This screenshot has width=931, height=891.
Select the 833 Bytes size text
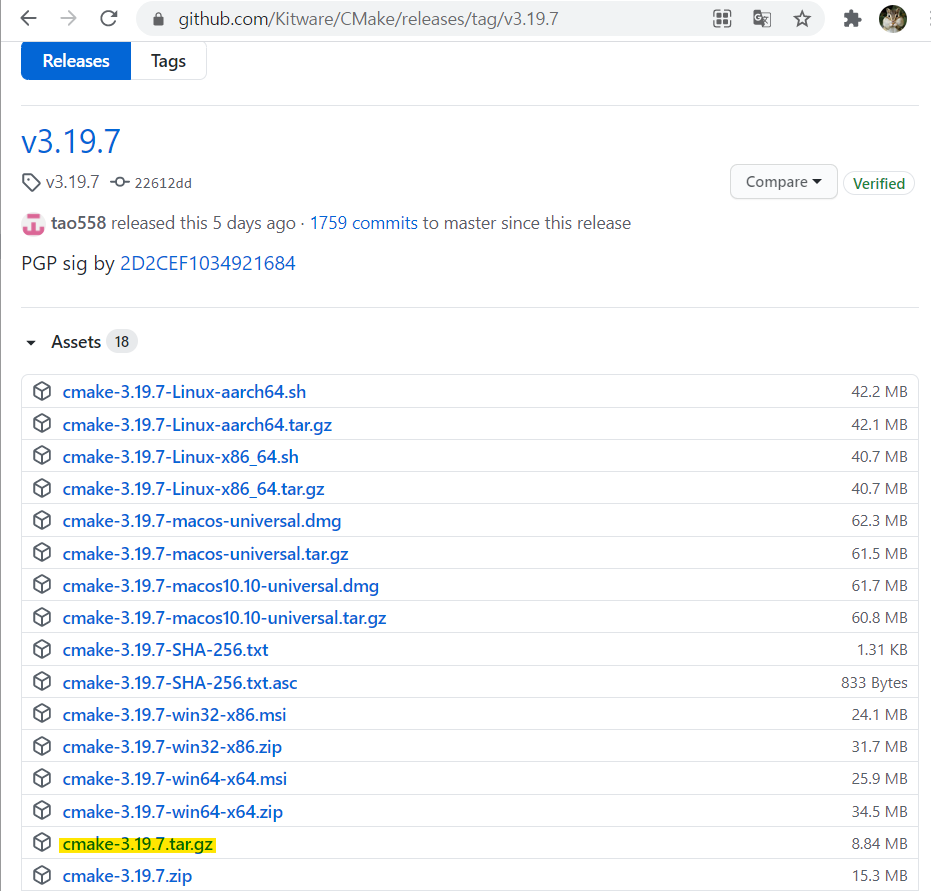[874, 683]
